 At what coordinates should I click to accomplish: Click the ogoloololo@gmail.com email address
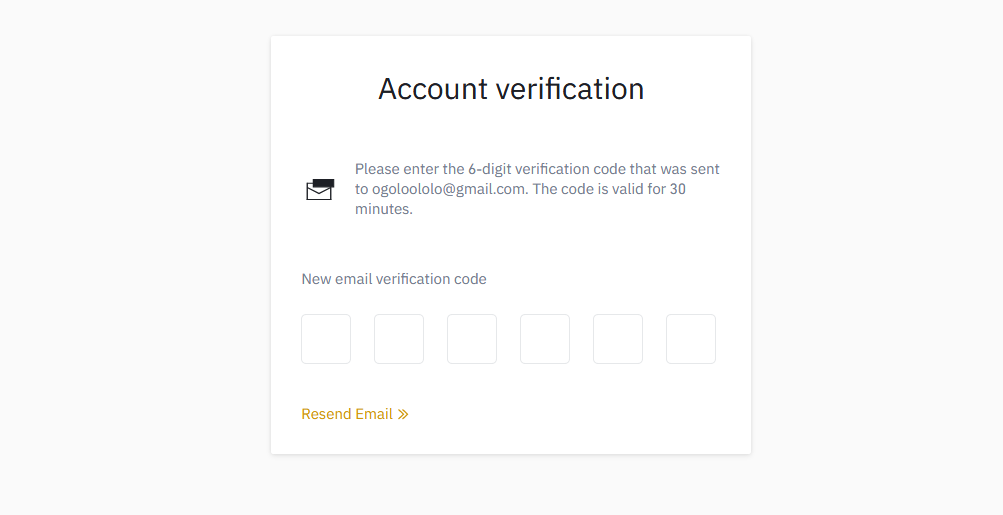(449, 189)
